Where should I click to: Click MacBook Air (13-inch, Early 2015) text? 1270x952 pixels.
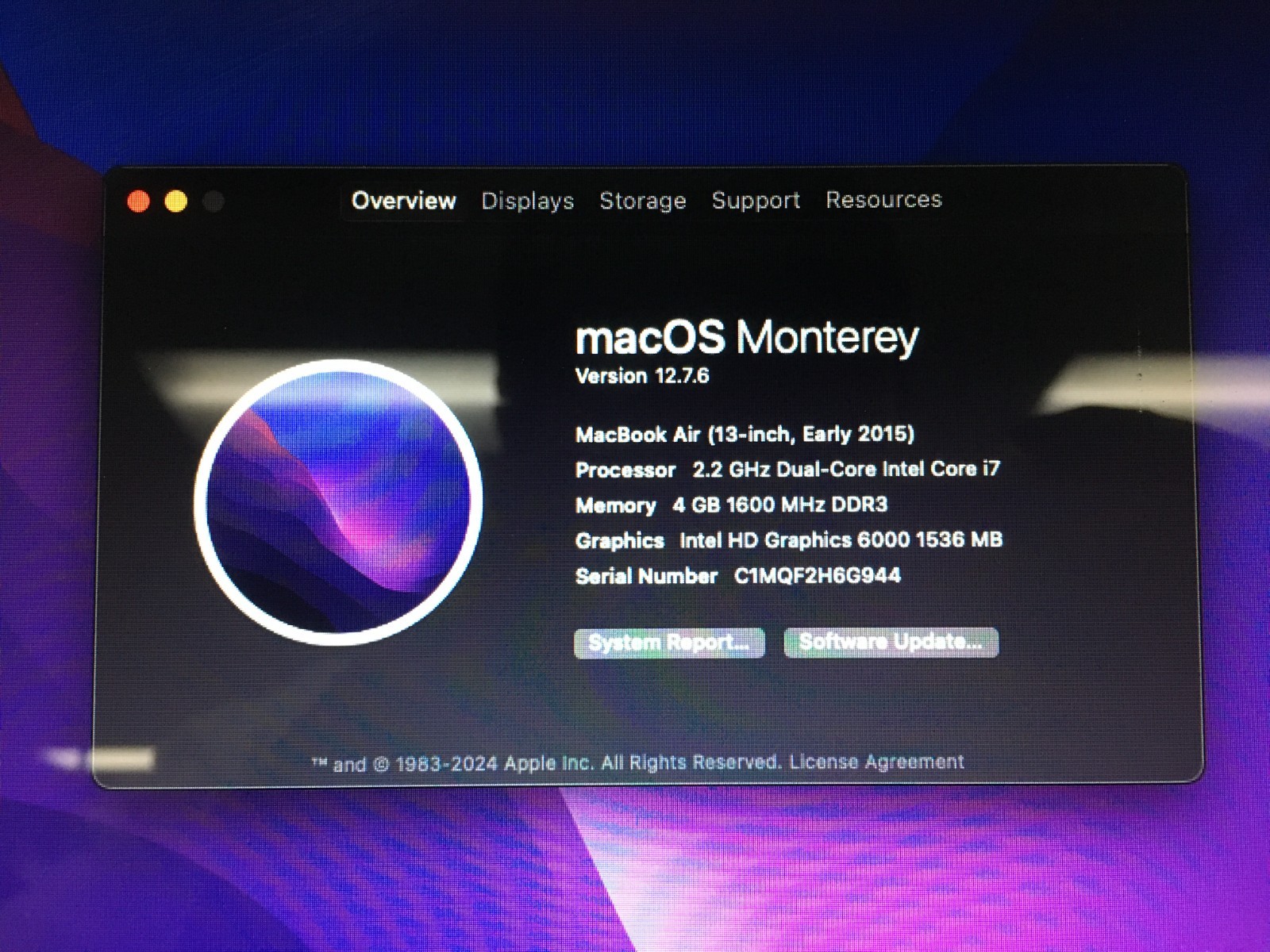click(745, 434)
